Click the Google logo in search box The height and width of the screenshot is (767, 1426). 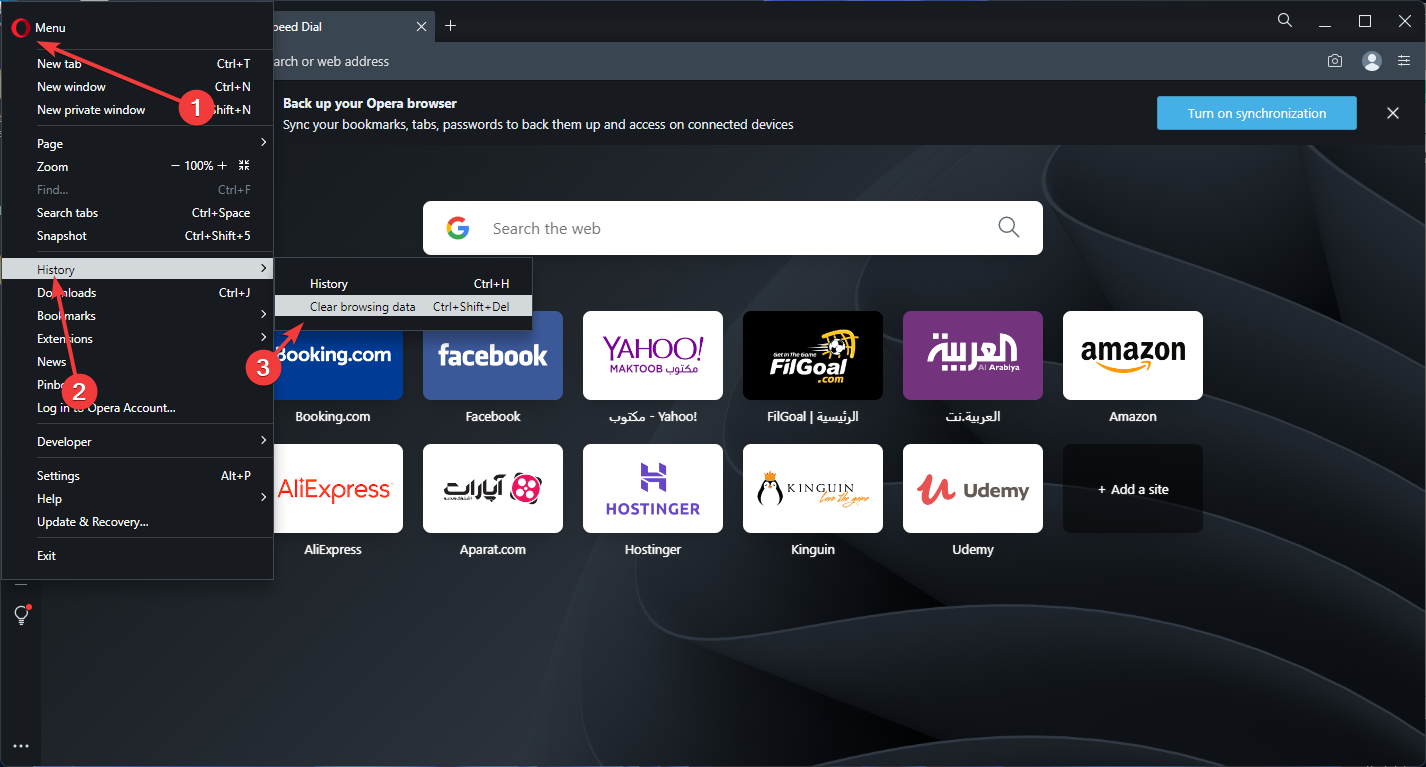point(458,228)
